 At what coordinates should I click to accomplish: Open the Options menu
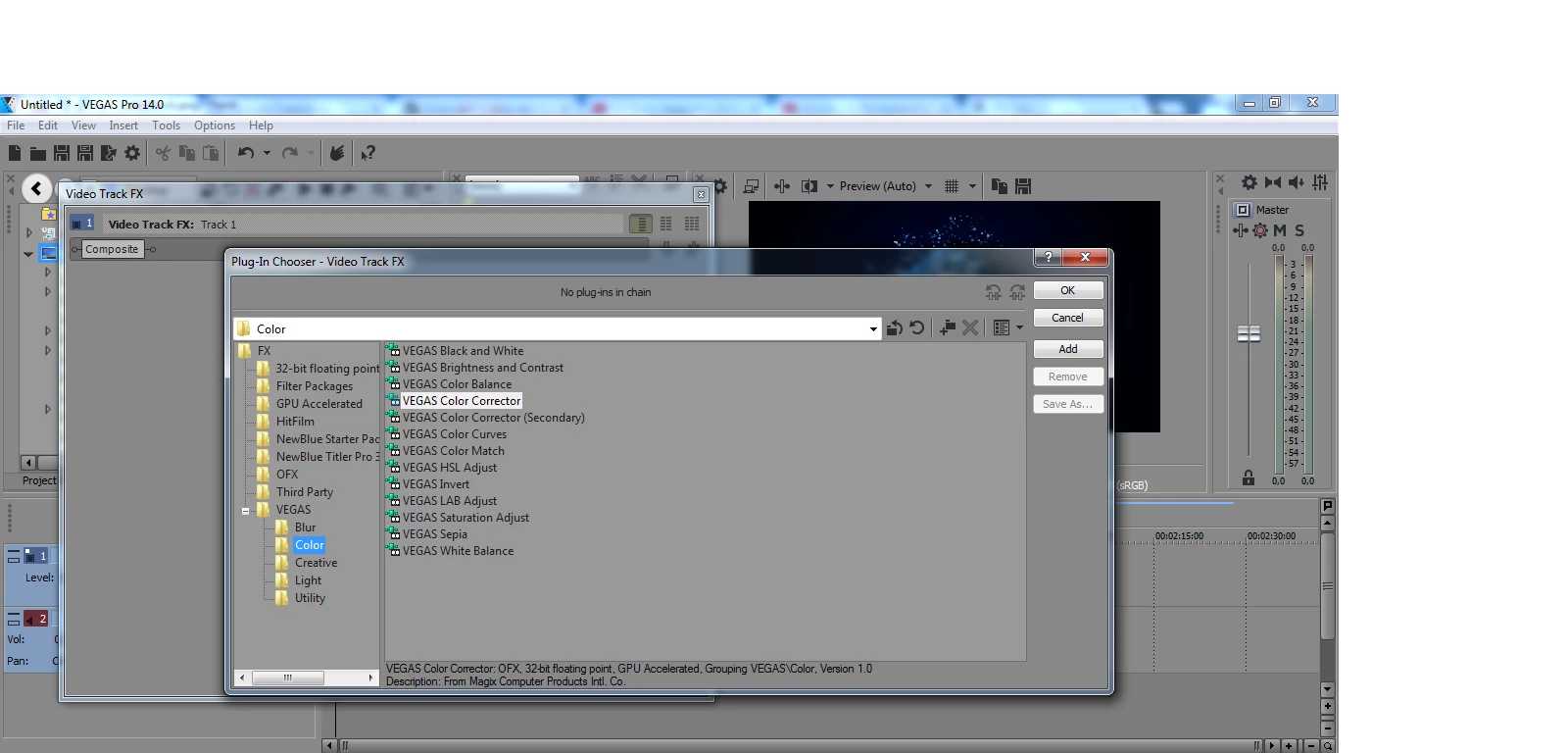pos(215,125)
